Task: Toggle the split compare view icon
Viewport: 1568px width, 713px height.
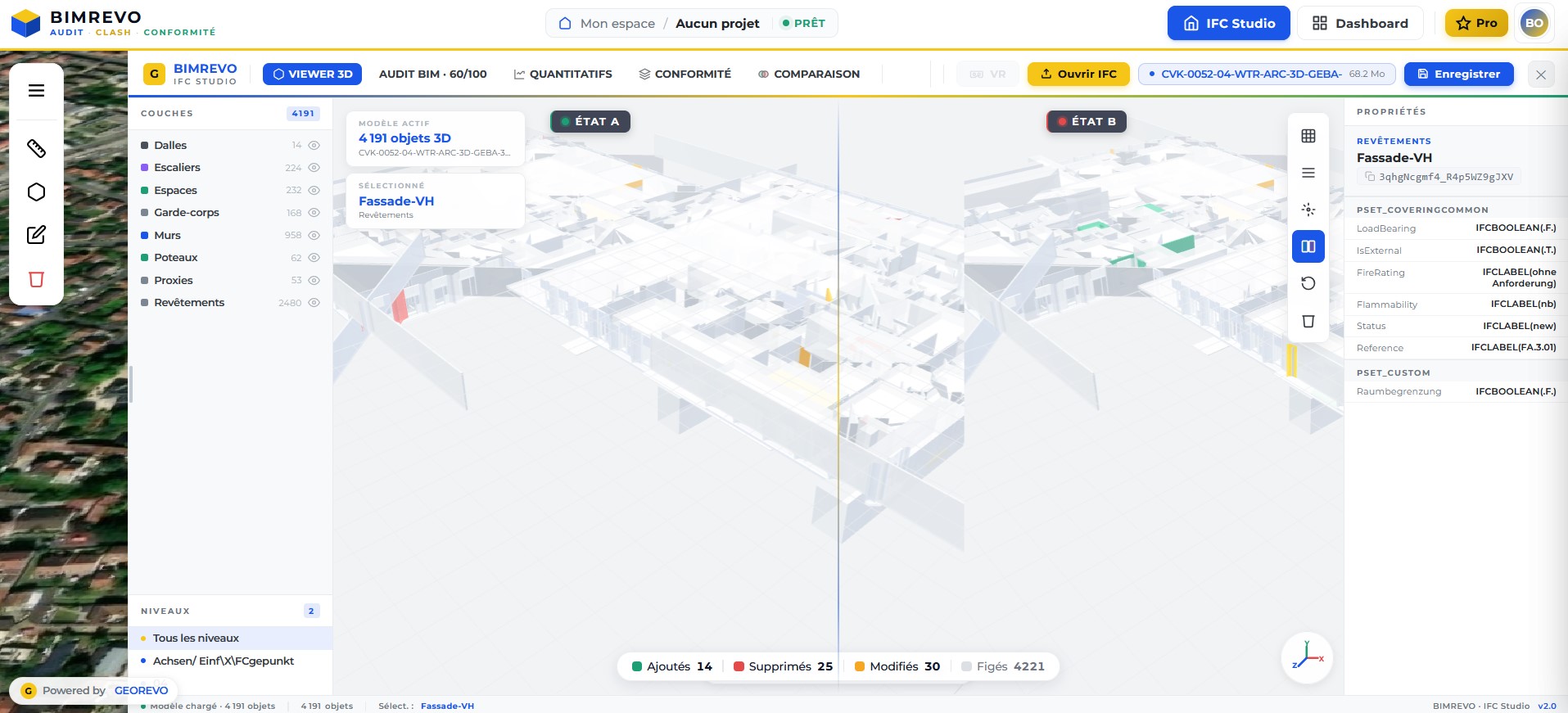Action: tap(1308, 246)
